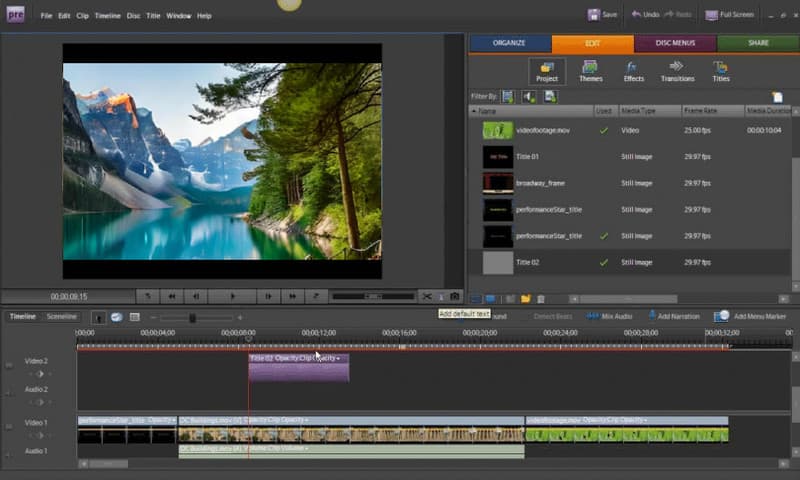This screenshot has width=800, height=480.
Task: Open the Timeline menu
Action: (107, 16)
